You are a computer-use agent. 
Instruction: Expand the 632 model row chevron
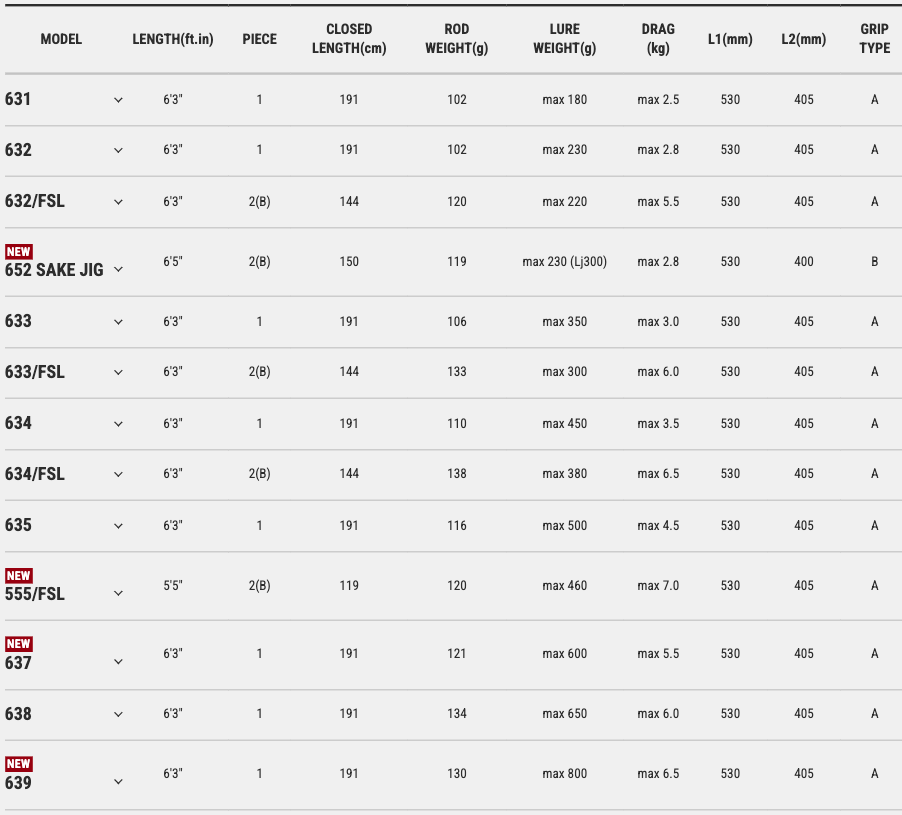pos(118,150)
